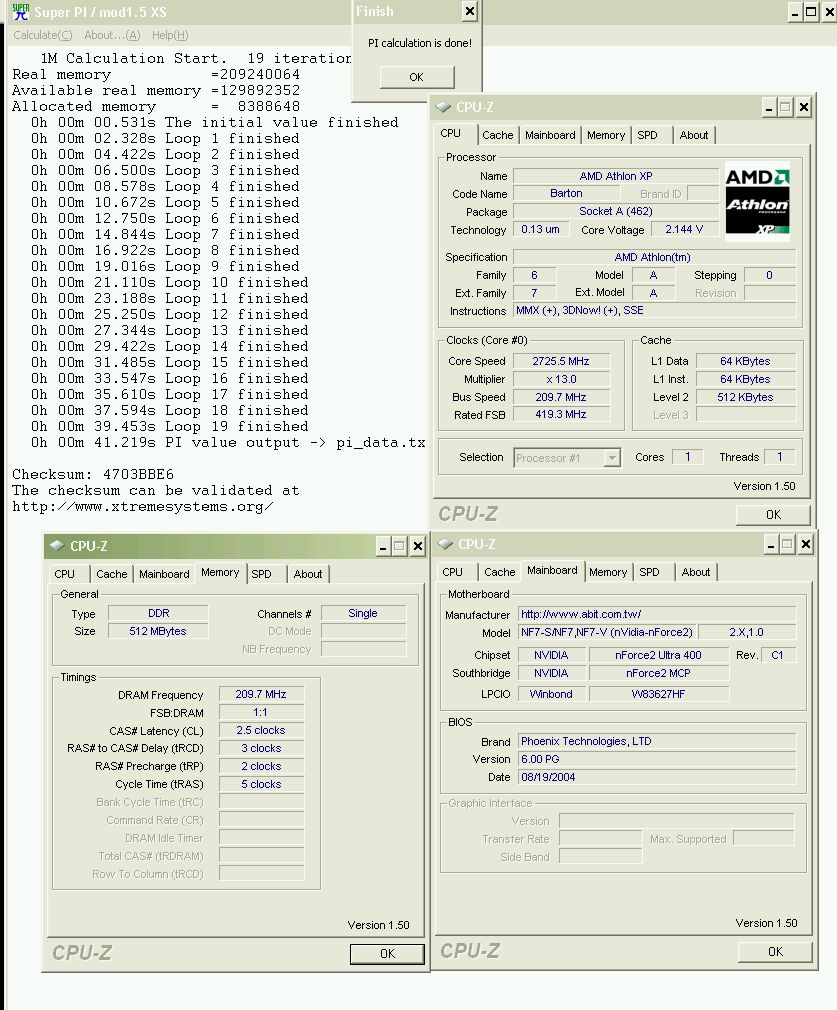The width and height of the screenshot is (837, 1010).
Task: Click the AMD Athlon XP logo
Action: tap(758, 202)
